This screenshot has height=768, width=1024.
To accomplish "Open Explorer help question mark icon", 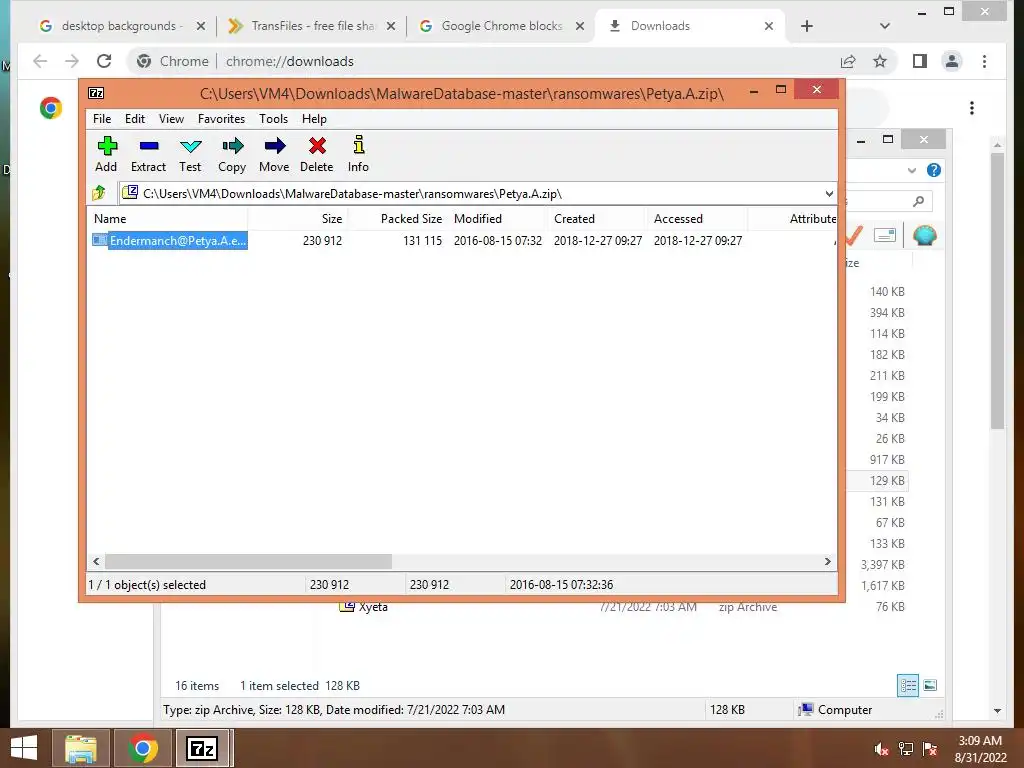I will click(x=934, y=170).
